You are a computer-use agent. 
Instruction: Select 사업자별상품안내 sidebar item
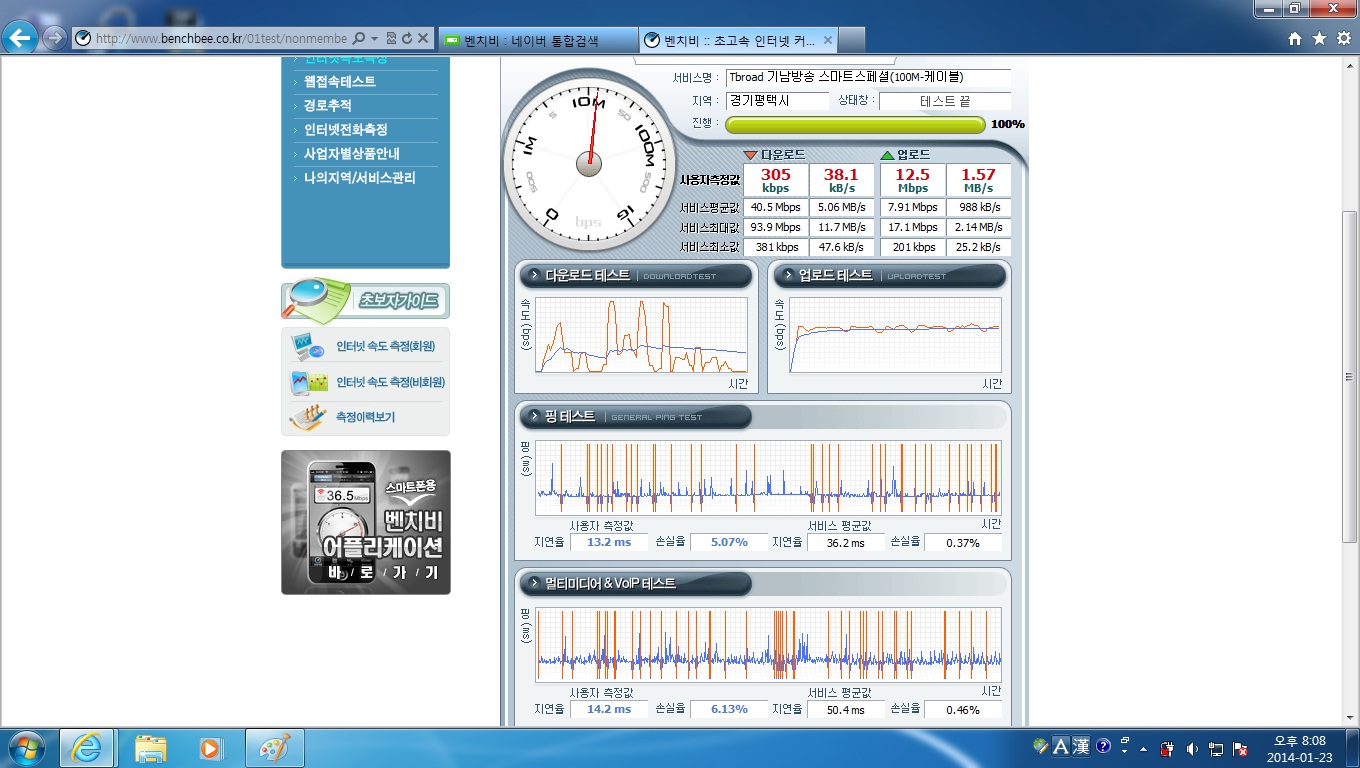[352, 154]
